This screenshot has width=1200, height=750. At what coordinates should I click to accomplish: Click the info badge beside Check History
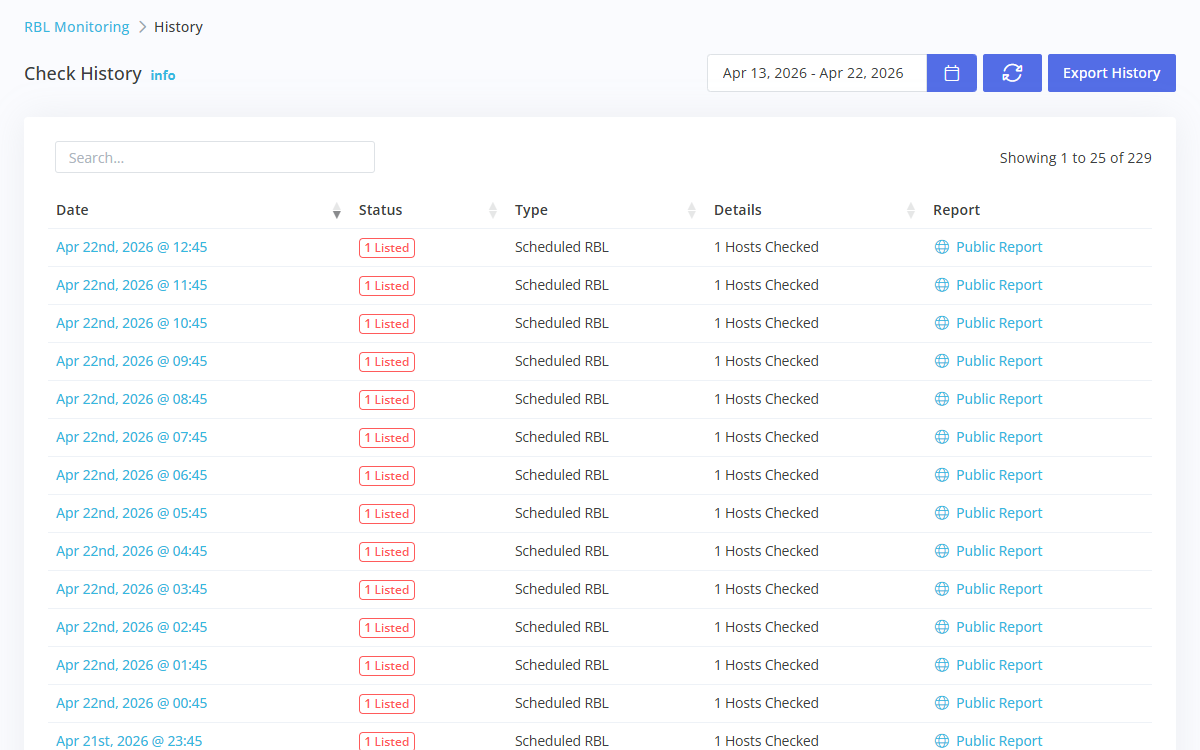point(163,74)
